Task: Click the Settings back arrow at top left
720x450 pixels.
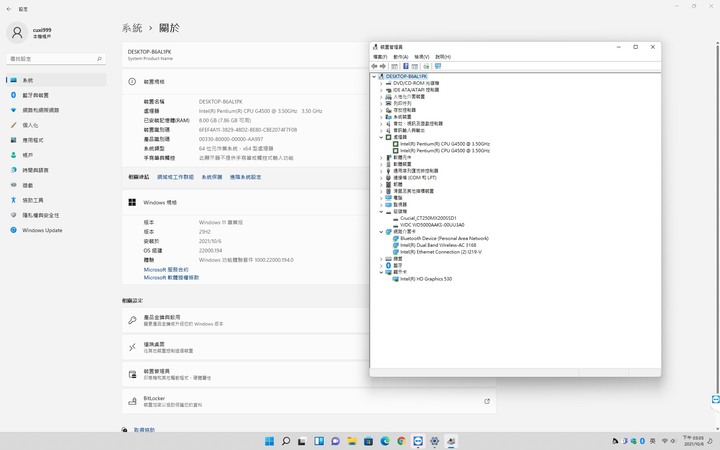Action: [x=9, y=9]
